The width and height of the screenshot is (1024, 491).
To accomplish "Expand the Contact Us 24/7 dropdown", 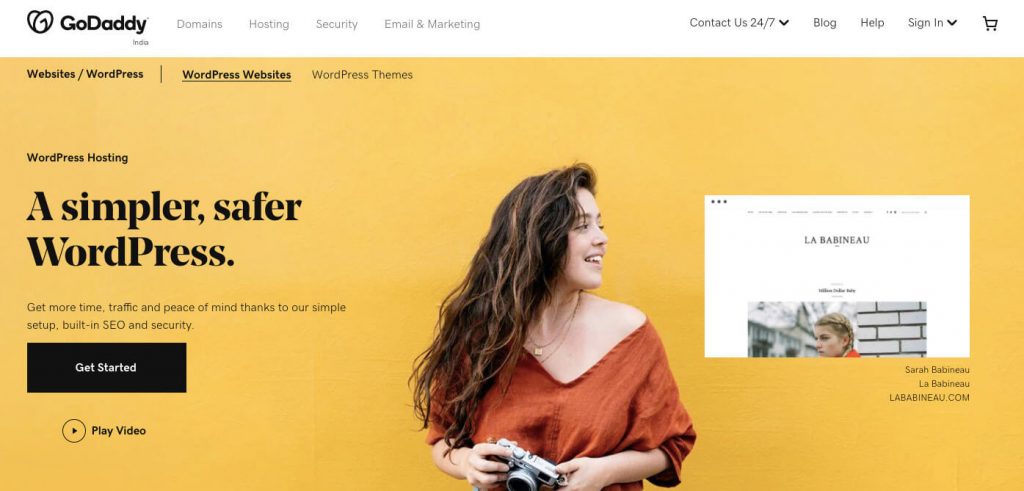I will pyautogui.click(x=739, y=23).
